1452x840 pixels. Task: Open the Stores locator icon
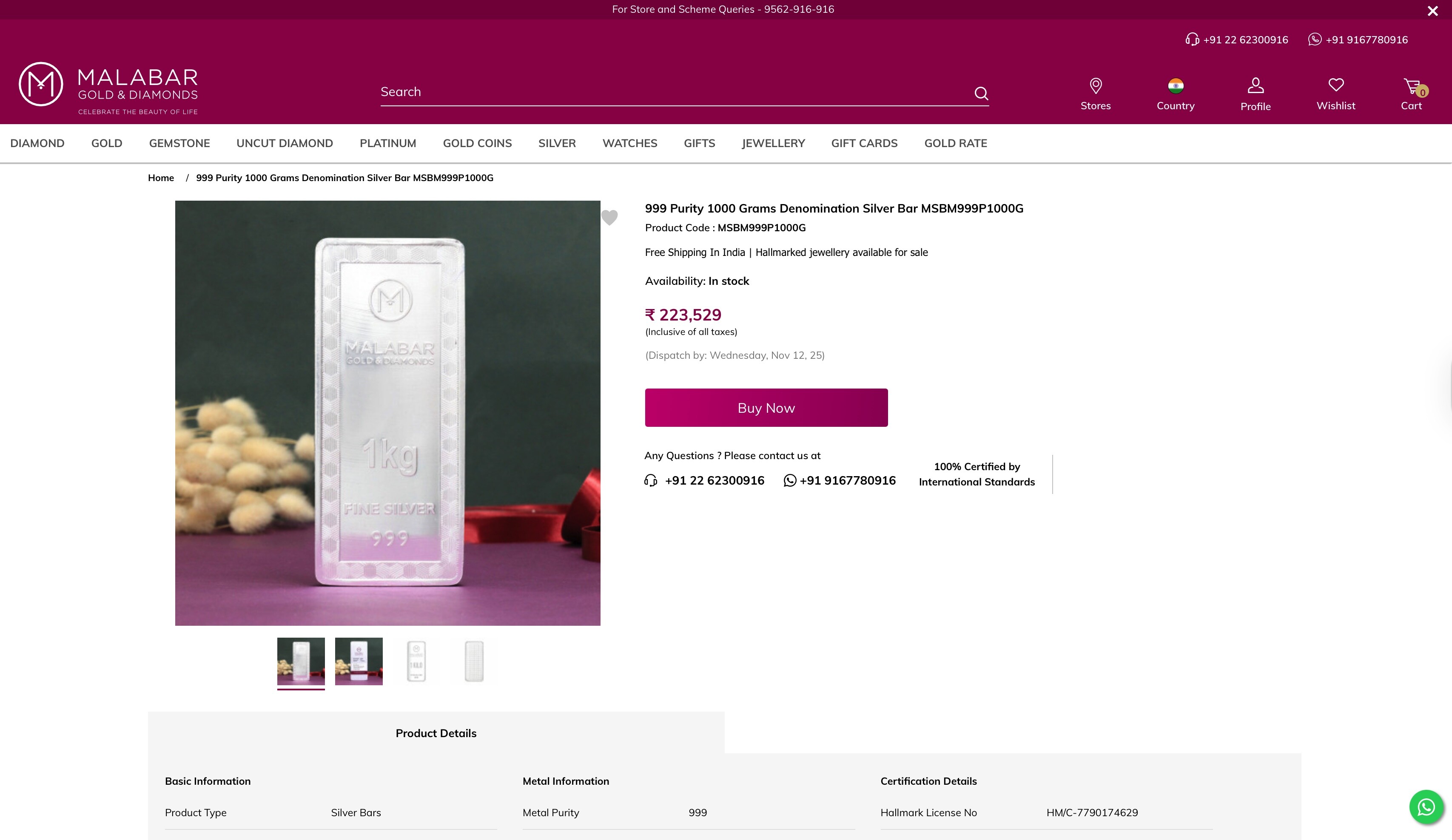click(1095, 86)
